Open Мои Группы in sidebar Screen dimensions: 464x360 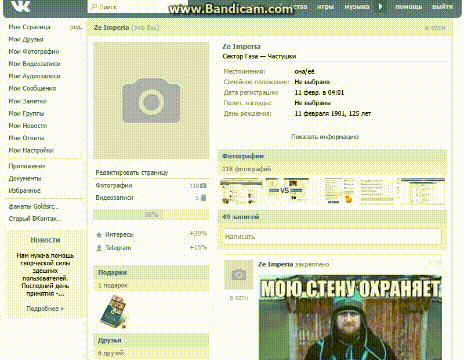point(26,113)
